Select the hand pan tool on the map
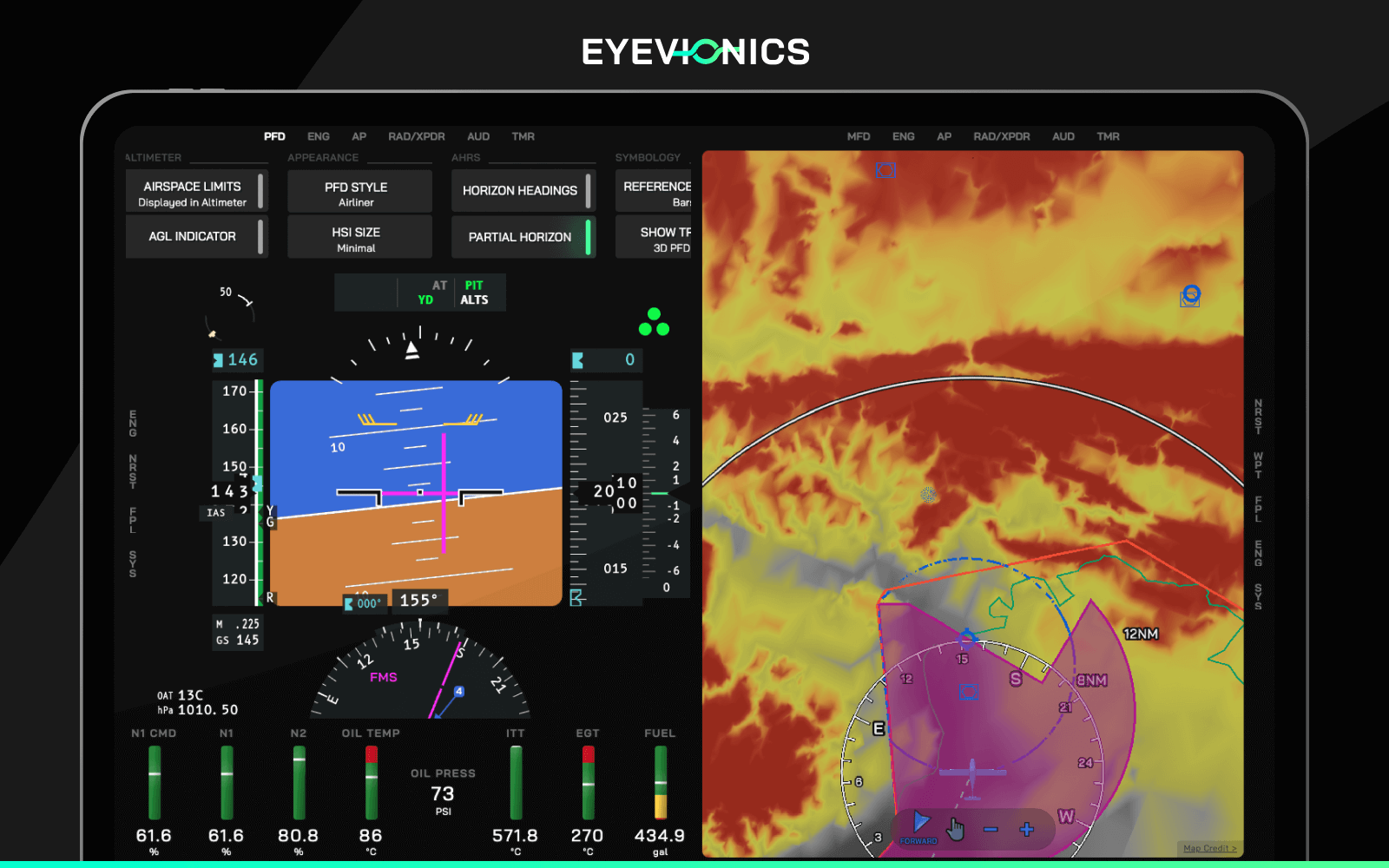The width and height of the screenshot is (1389, 868). click(955, 830)
